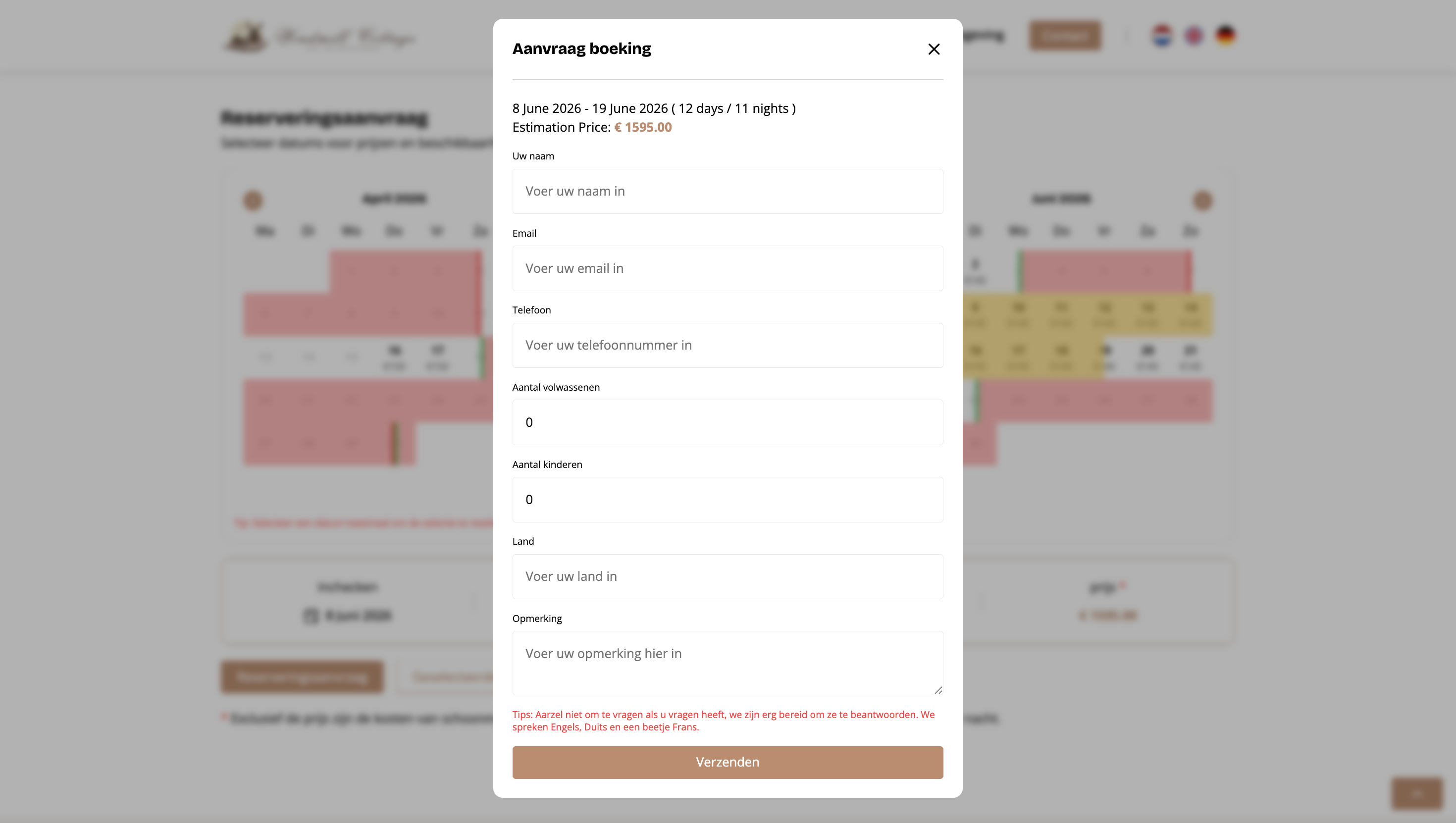This screenshot has height=823, width=1456.
Task: Click the Aantal kinderen number field
Action: tap(728, 500)
